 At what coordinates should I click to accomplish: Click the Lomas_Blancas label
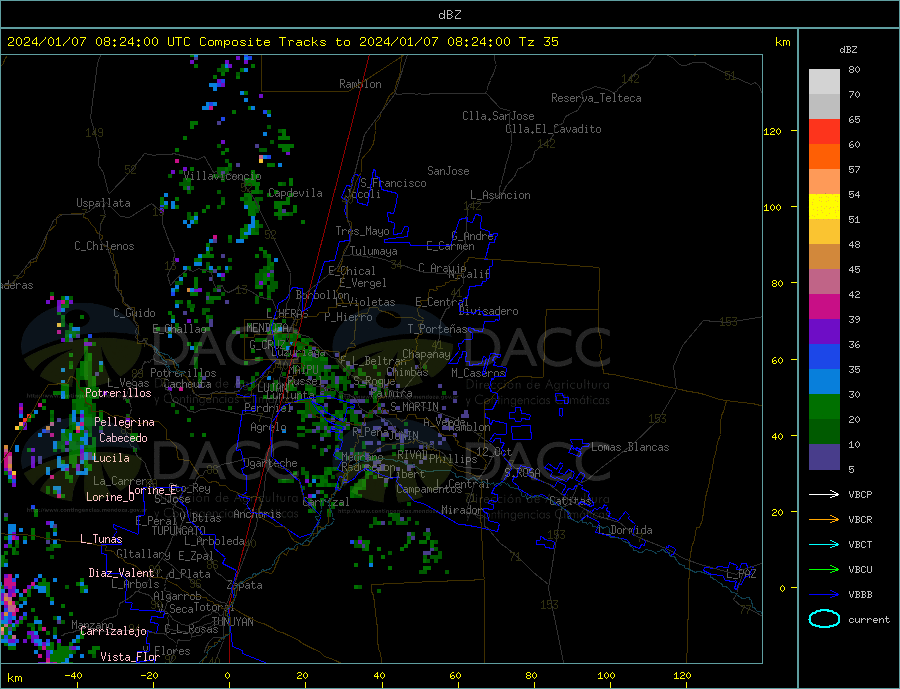click(x=630, y=447)
